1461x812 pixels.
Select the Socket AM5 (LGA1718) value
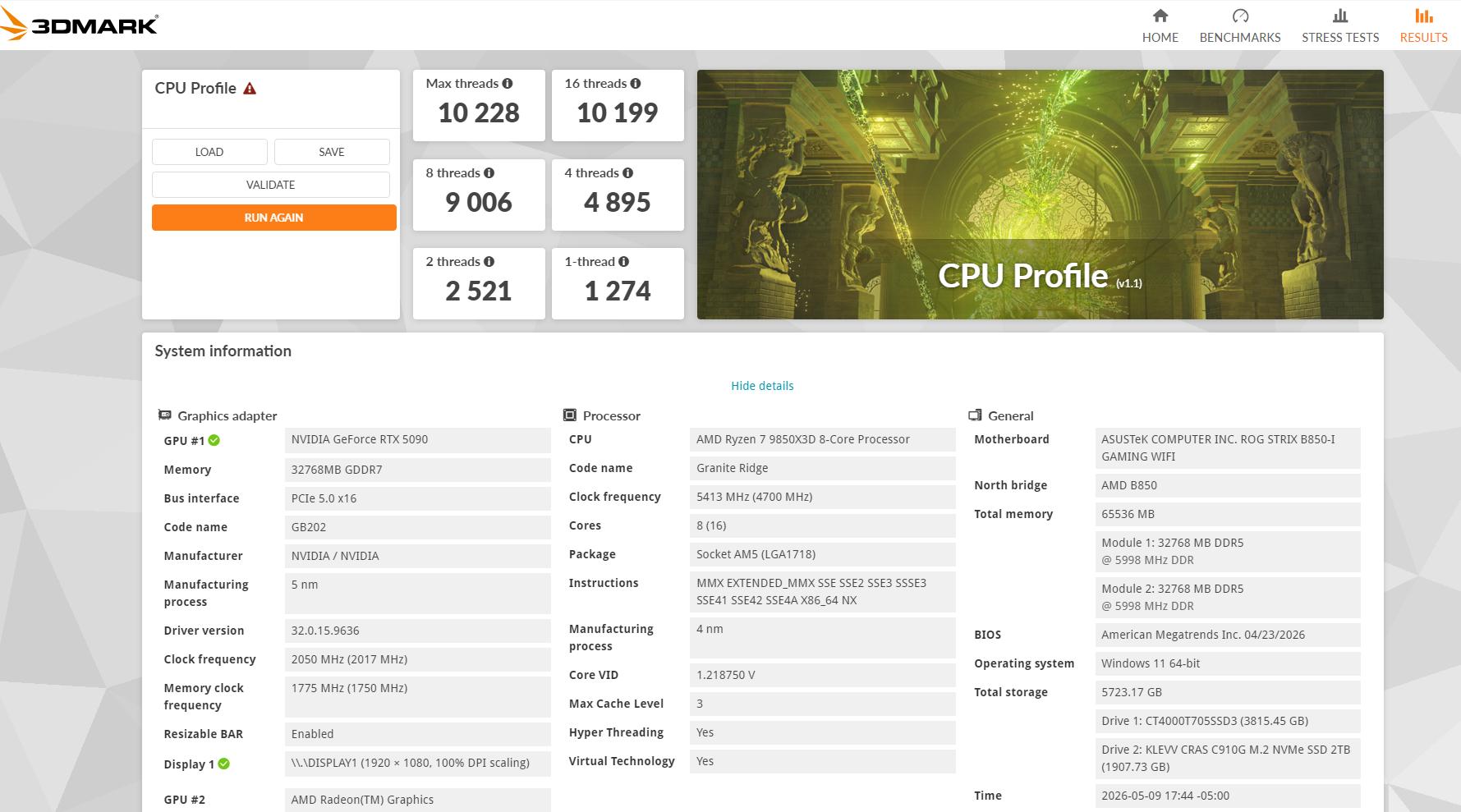[x=823, y=554]
